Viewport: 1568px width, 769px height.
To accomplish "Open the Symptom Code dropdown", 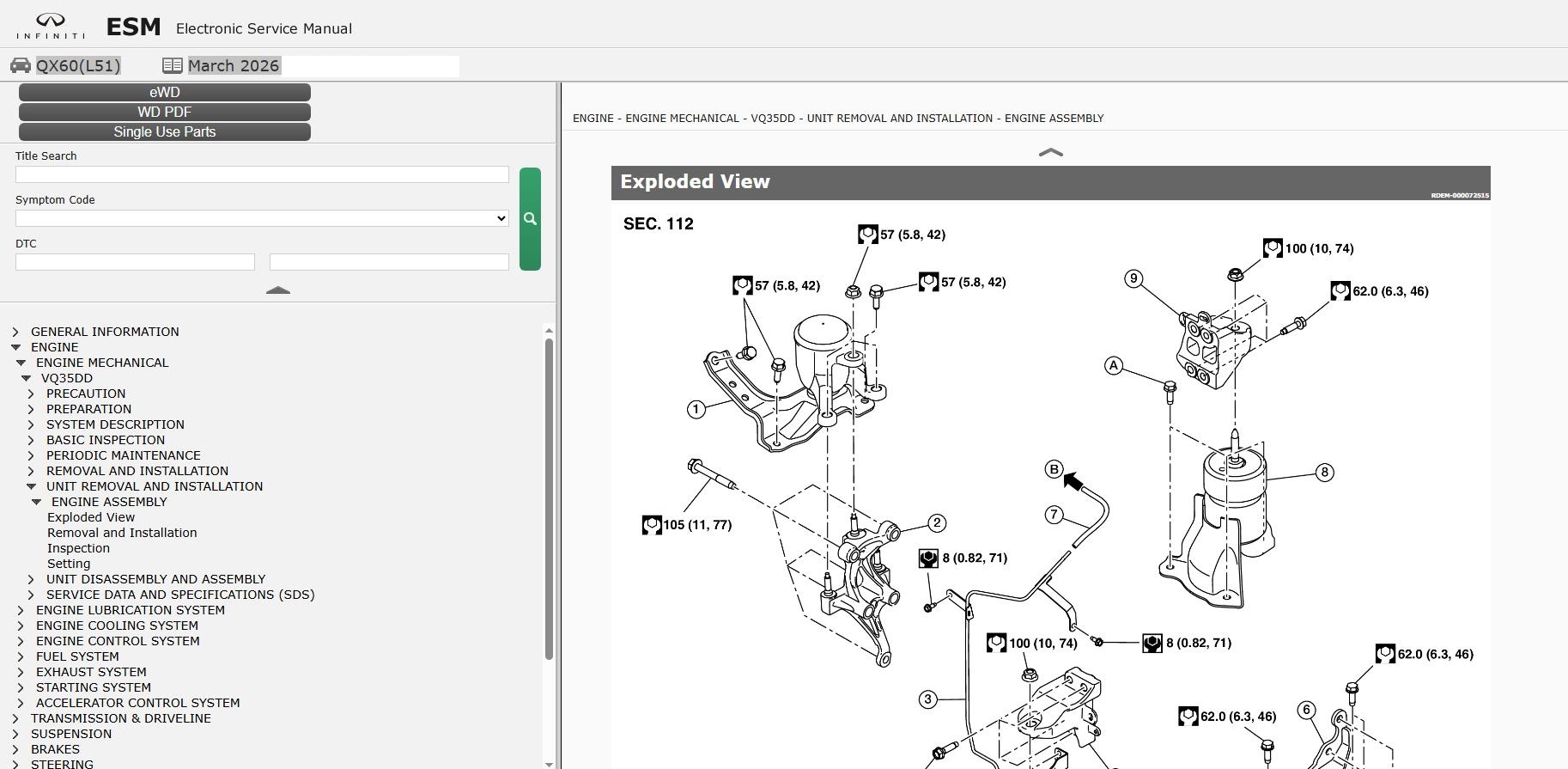I will tap(262, 218).
